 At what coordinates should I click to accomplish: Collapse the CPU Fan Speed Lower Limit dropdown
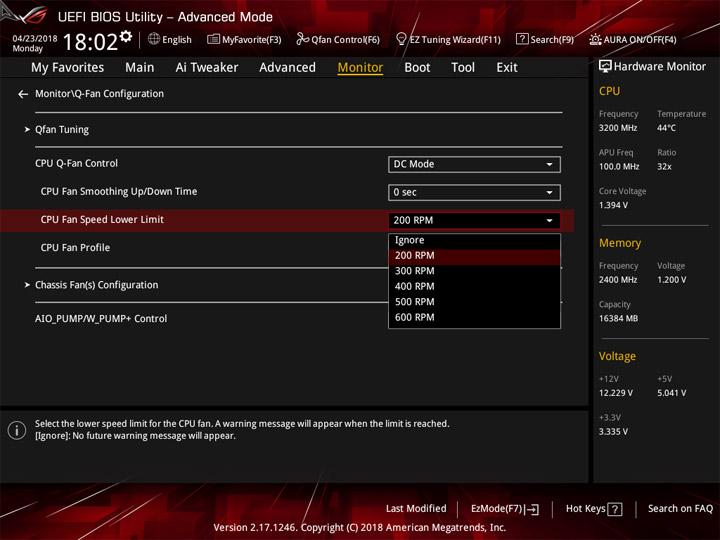tap(474, 220)
